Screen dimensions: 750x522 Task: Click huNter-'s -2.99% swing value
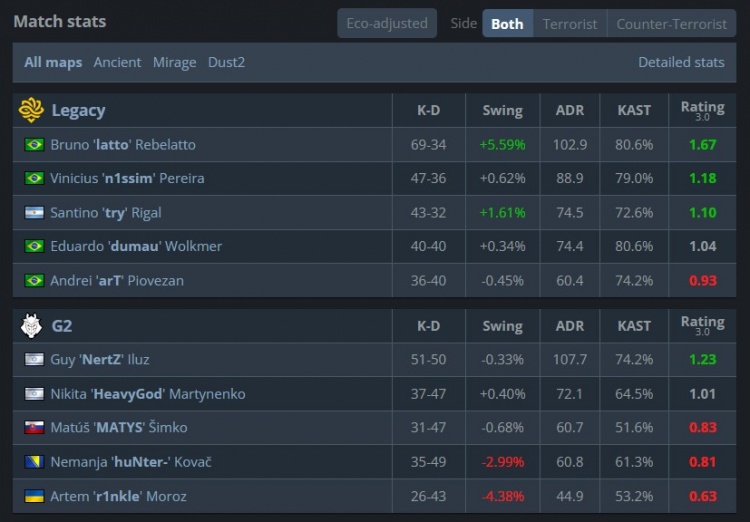point(502,462)
